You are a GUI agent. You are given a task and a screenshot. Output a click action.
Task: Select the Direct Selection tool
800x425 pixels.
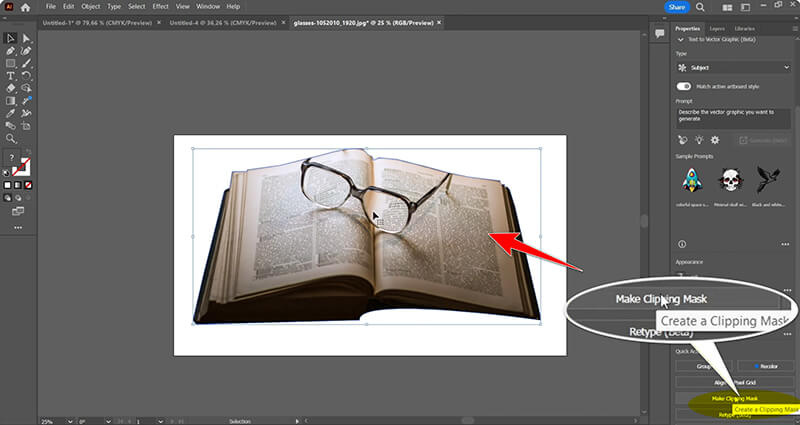click(x=26, y=38)
